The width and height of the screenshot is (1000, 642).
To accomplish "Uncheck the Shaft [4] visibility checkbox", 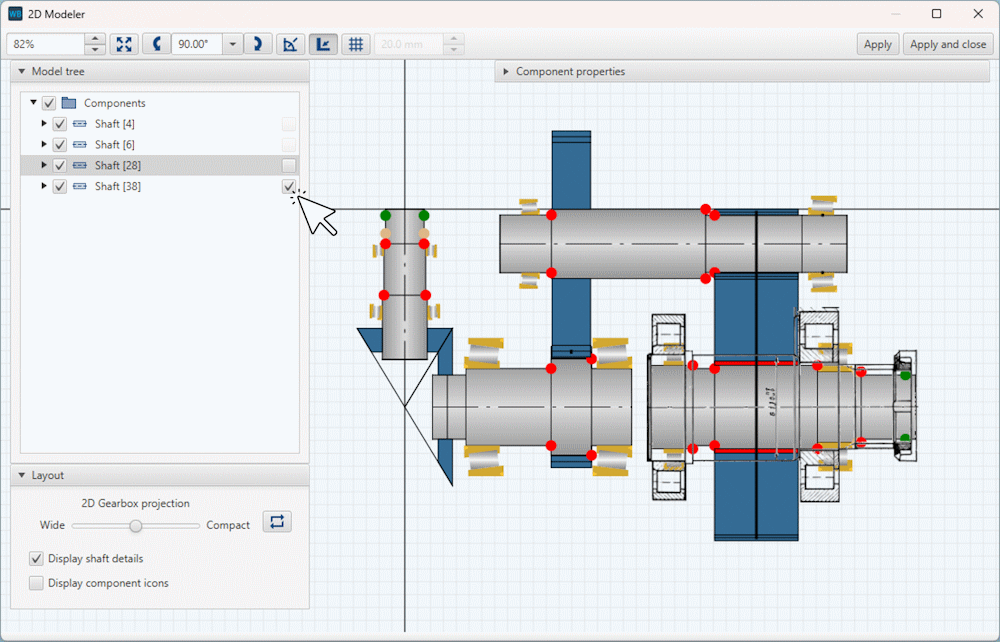I will point(60,124).
